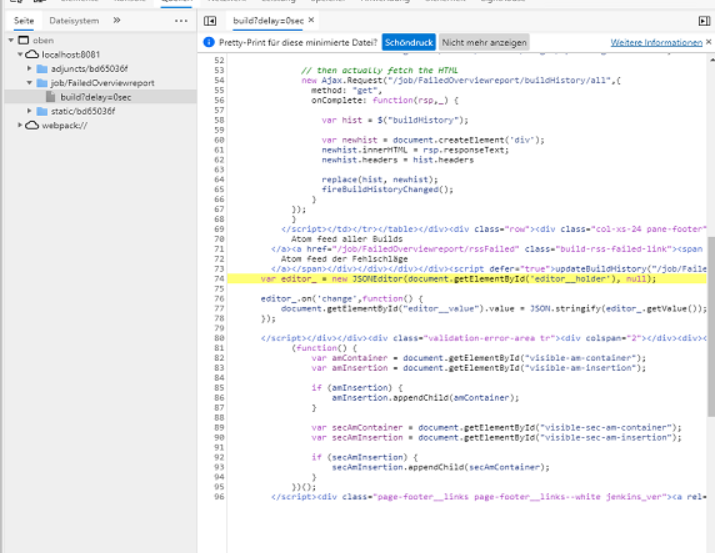
Task: Open the three-dot navigator options menu
Action: pos(181,21)
